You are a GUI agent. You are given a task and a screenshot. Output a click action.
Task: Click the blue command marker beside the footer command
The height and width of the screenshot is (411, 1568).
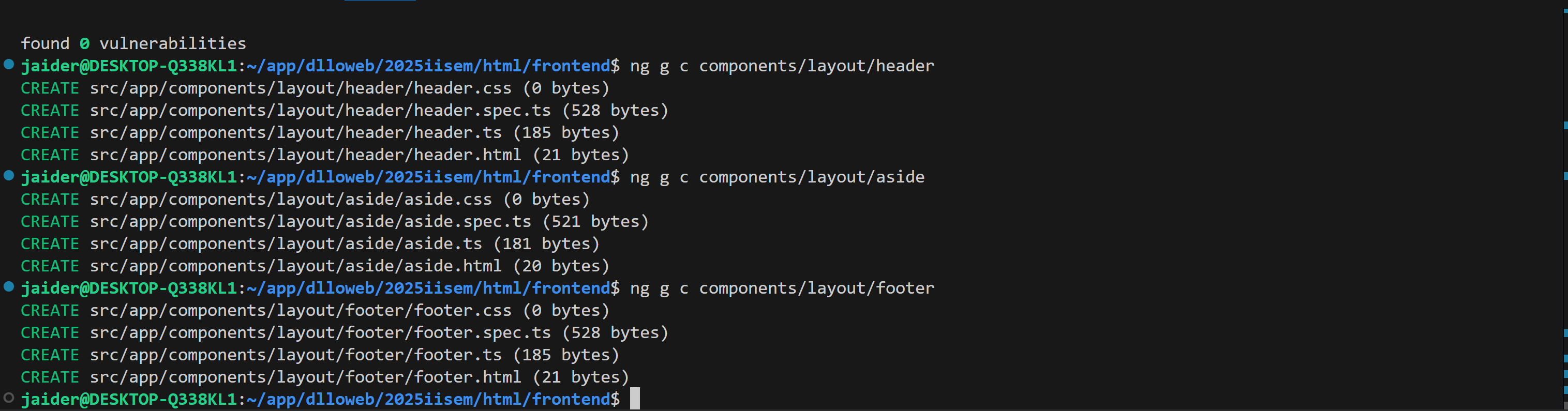[x=8, y=287]
